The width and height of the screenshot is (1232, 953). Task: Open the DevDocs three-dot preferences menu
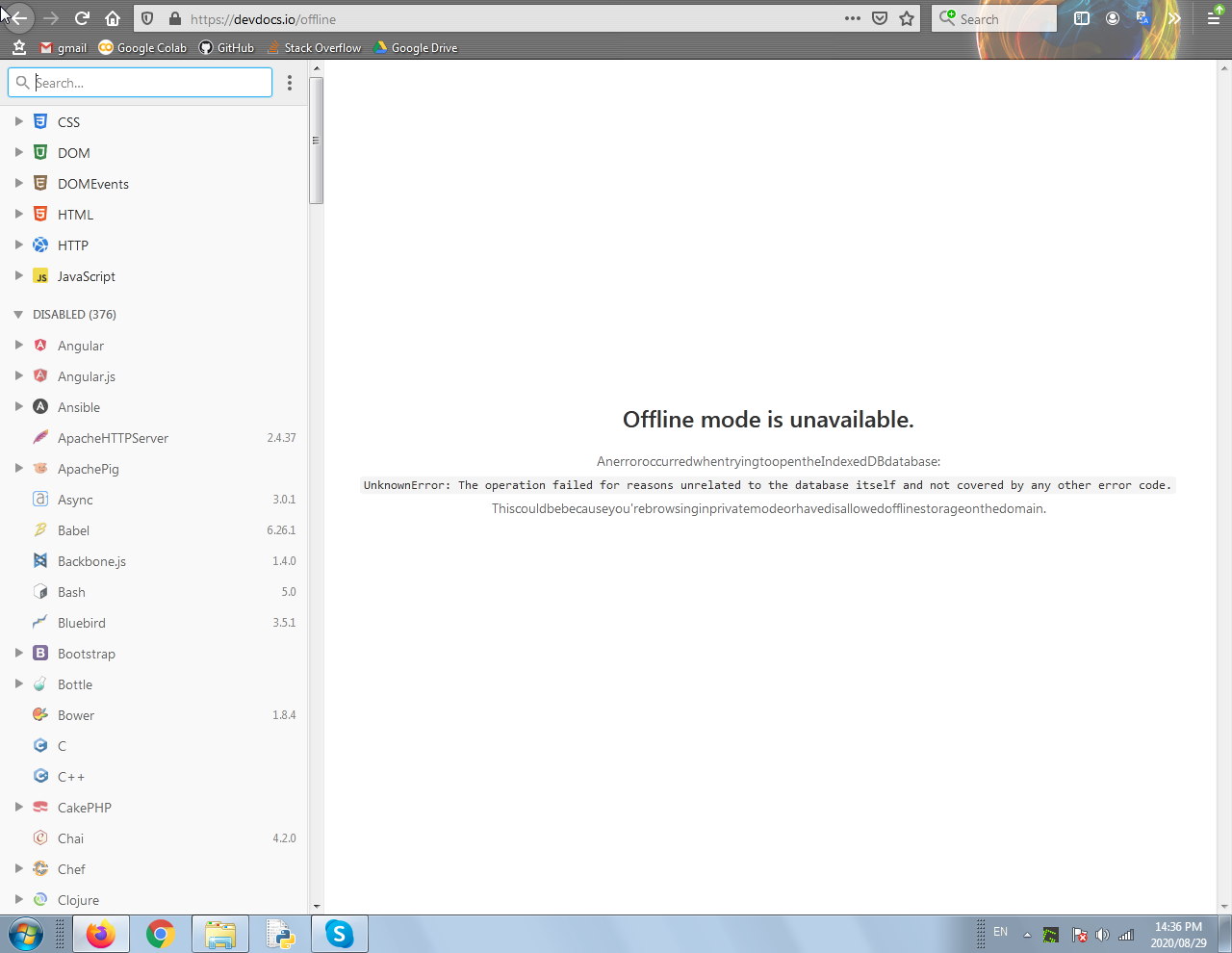click(x=290, y=83)
